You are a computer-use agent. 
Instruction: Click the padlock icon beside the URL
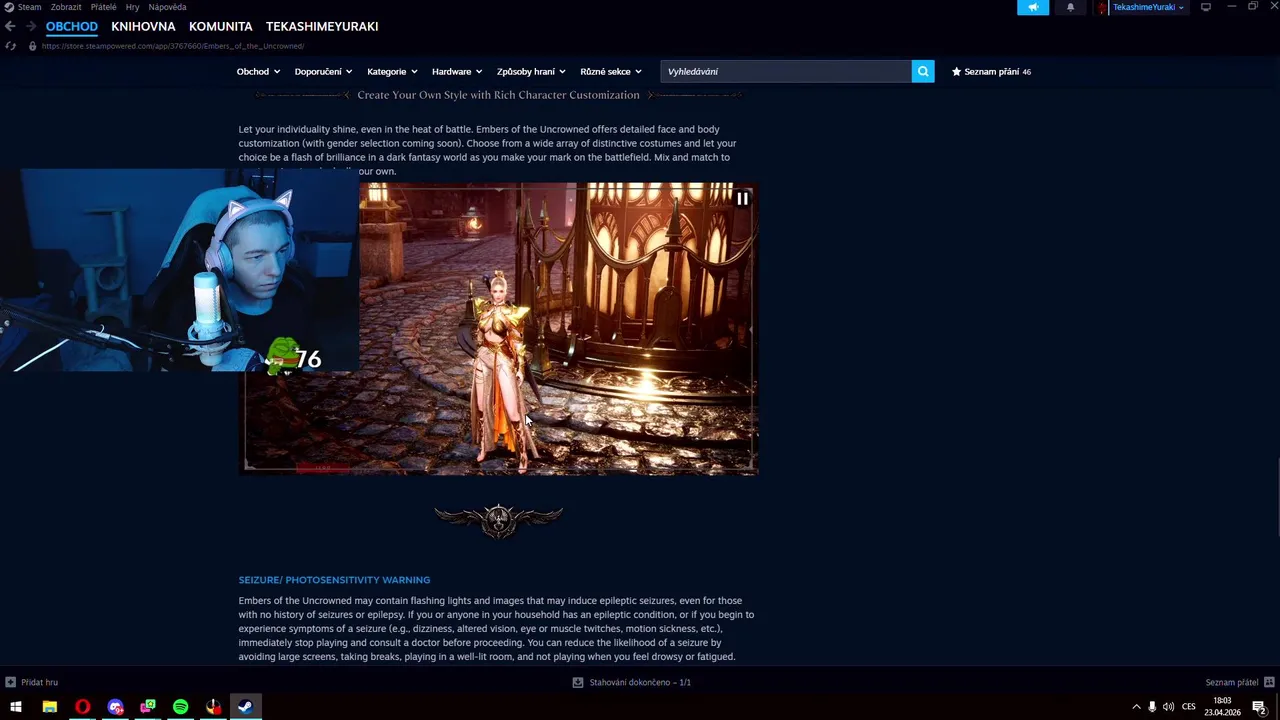[32, 46]
